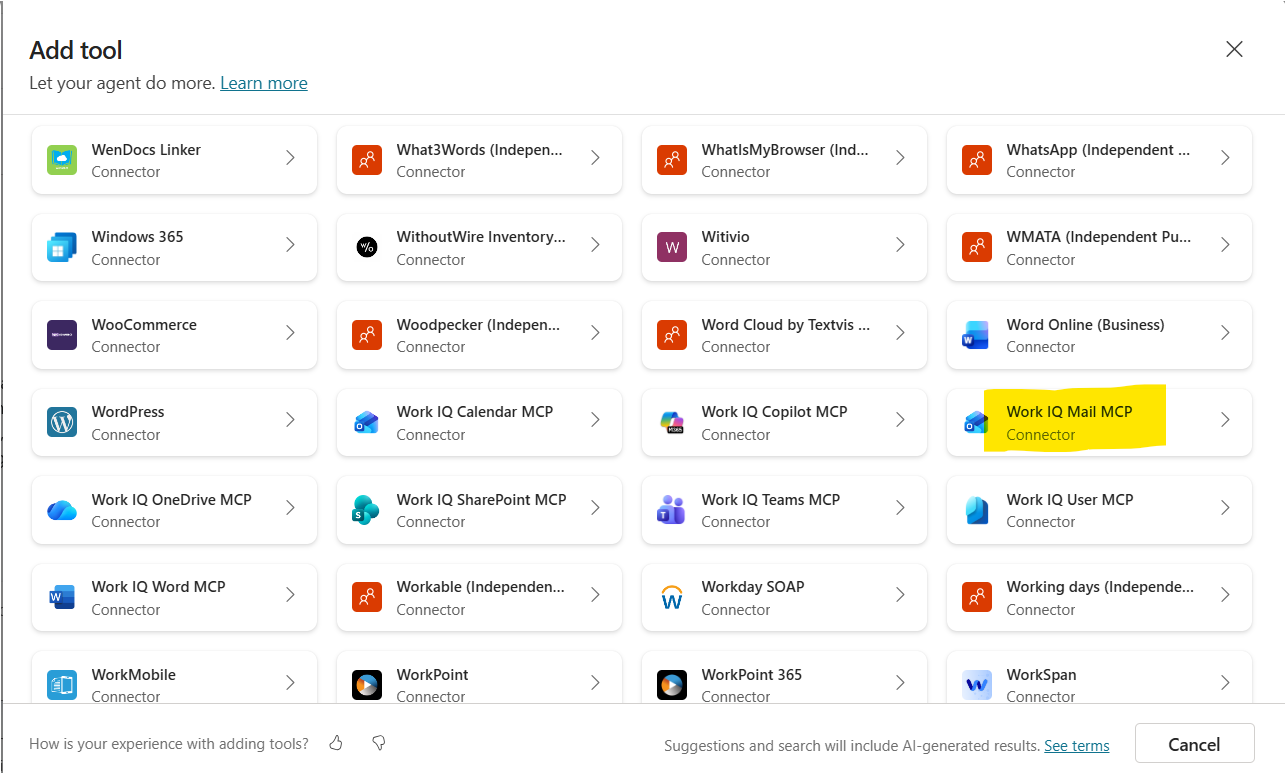Select the Work IQ SharePoint MCP name
This screenshot has height=773, width=1285.
pos(481,499)
